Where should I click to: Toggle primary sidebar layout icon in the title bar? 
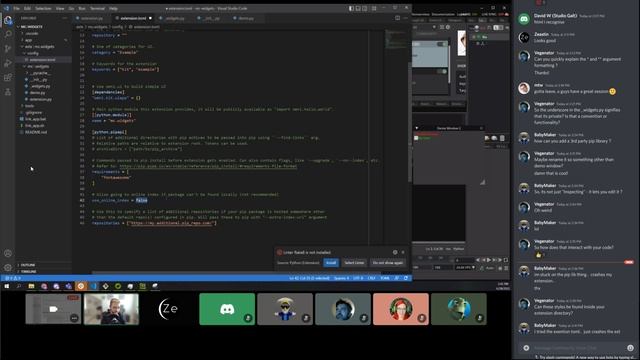(x=351, y=8)
